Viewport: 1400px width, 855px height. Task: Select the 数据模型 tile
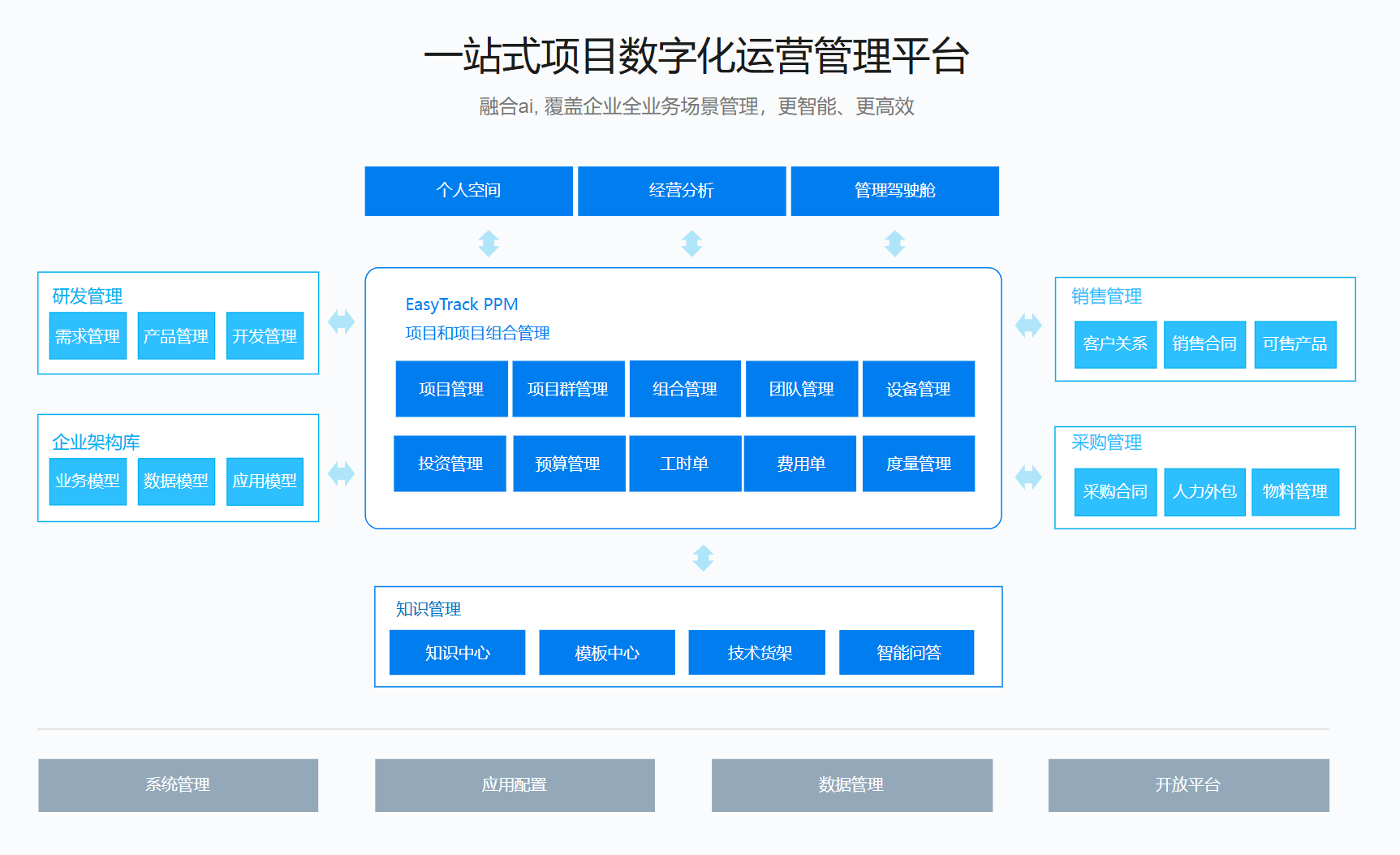coord(176,481)
